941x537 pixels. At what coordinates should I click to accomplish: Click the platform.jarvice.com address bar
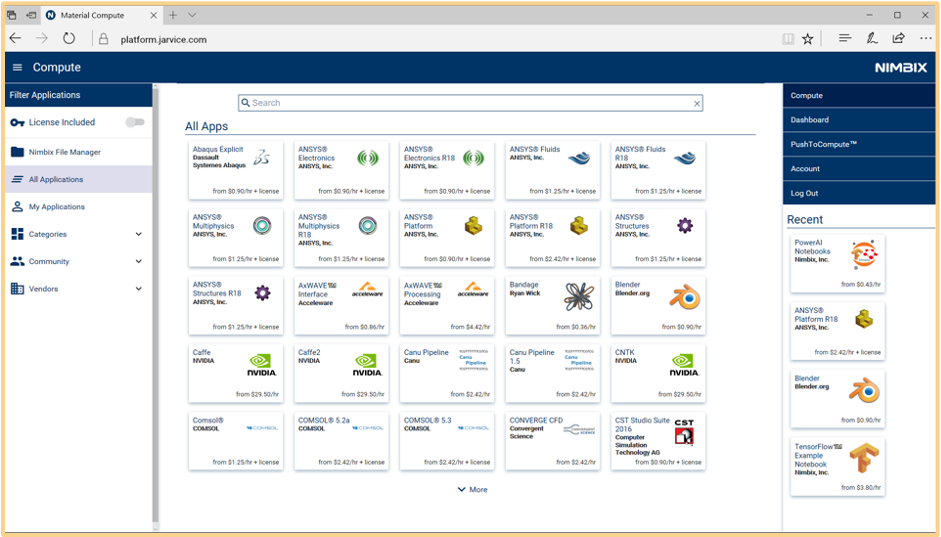tap(163, 40)
